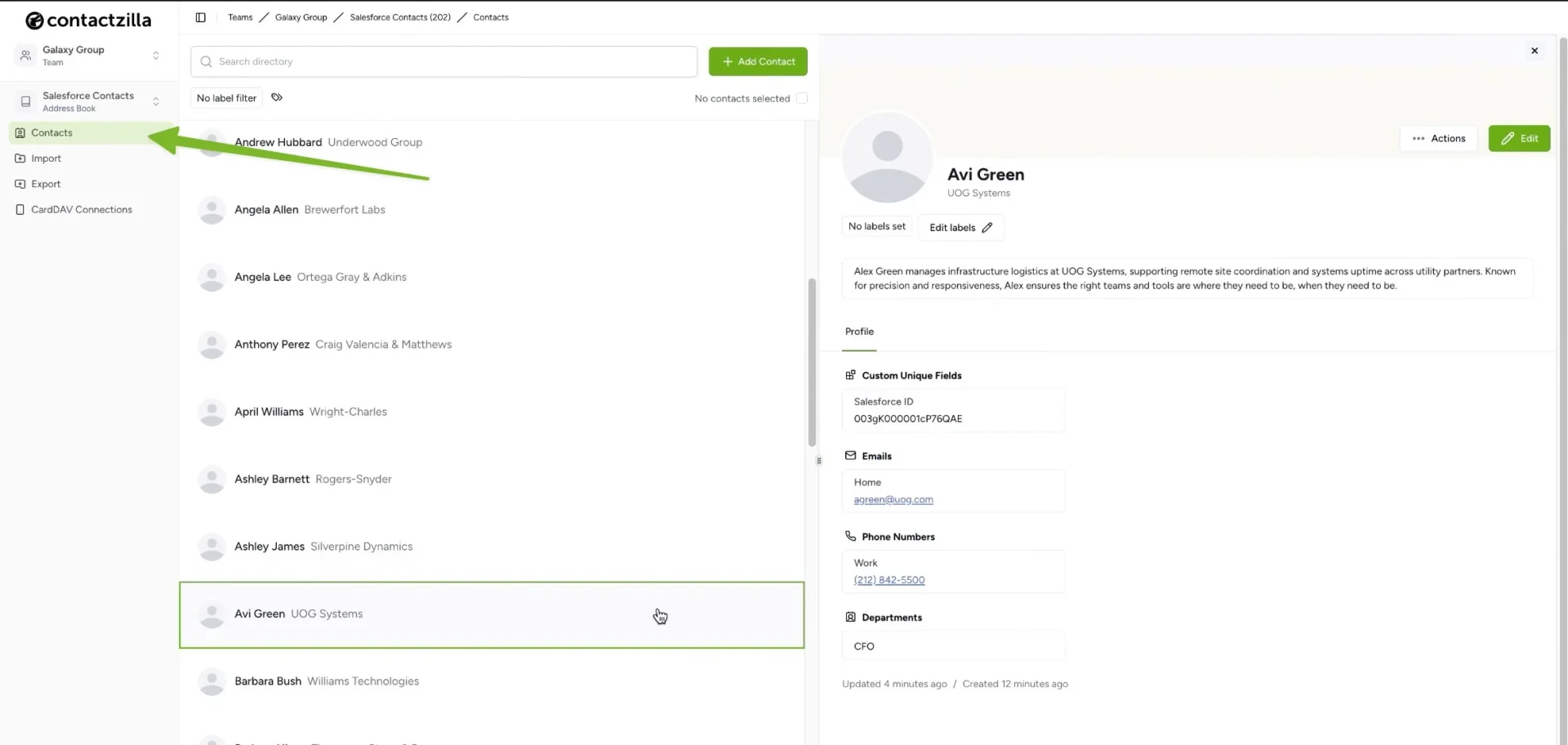Image resolution: width=1568 pixels, height=745 pixels.
Task: Close the contact detail panel
Action: pos(1535,51)
